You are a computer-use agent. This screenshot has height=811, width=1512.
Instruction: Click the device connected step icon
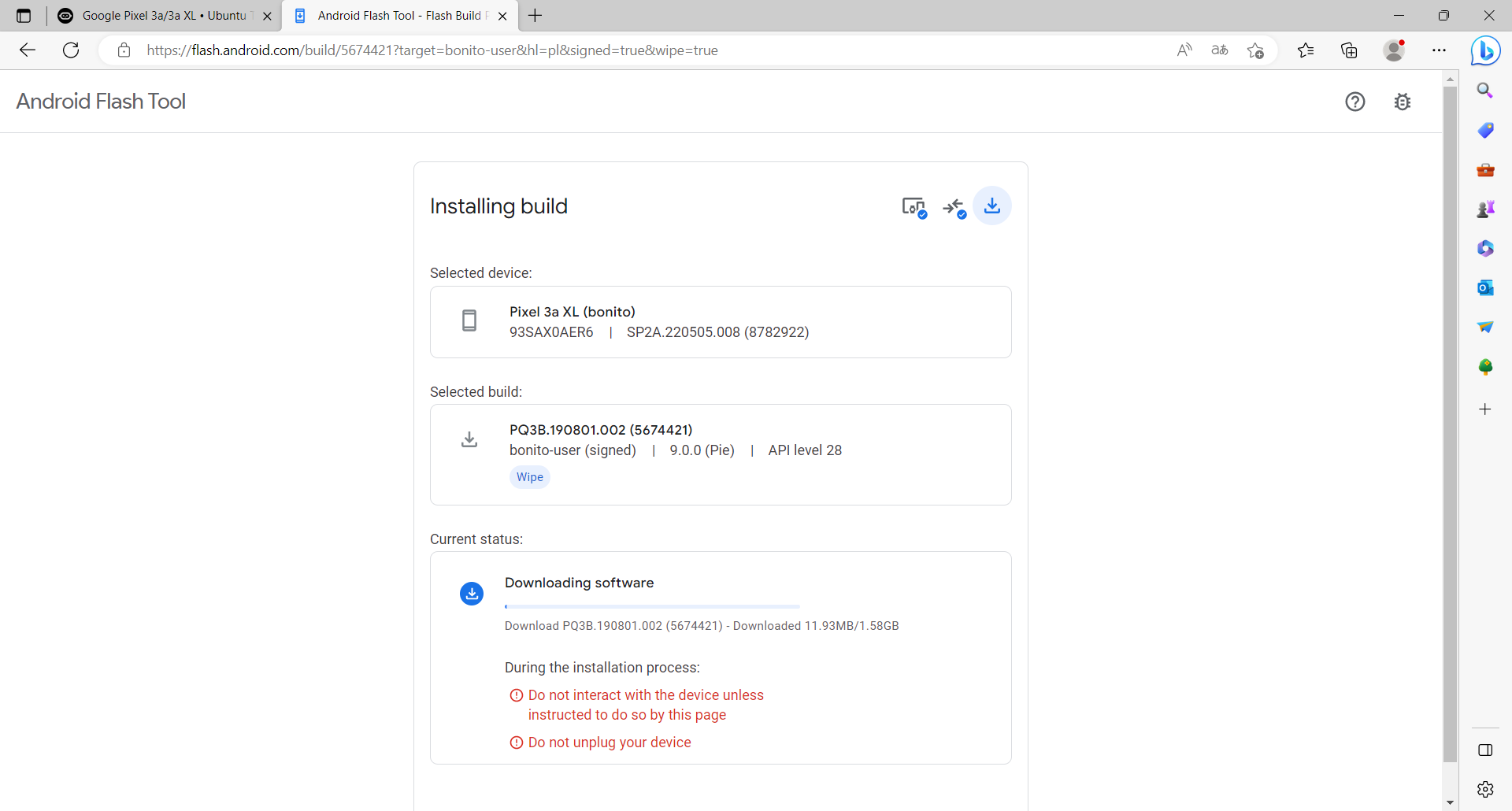click(x=913, y=206)
